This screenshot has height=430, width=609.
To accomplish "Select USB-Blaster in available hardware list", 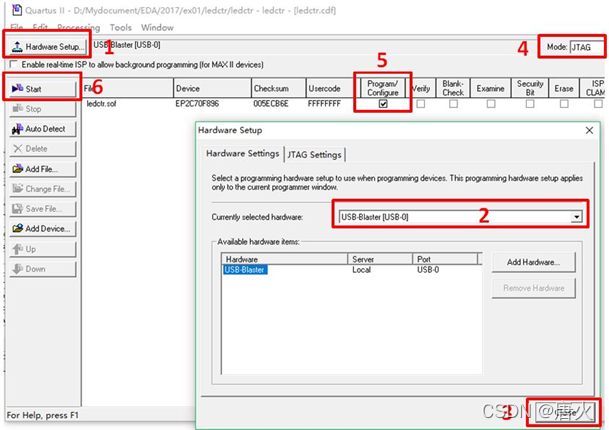I will (x=245, y=270).
